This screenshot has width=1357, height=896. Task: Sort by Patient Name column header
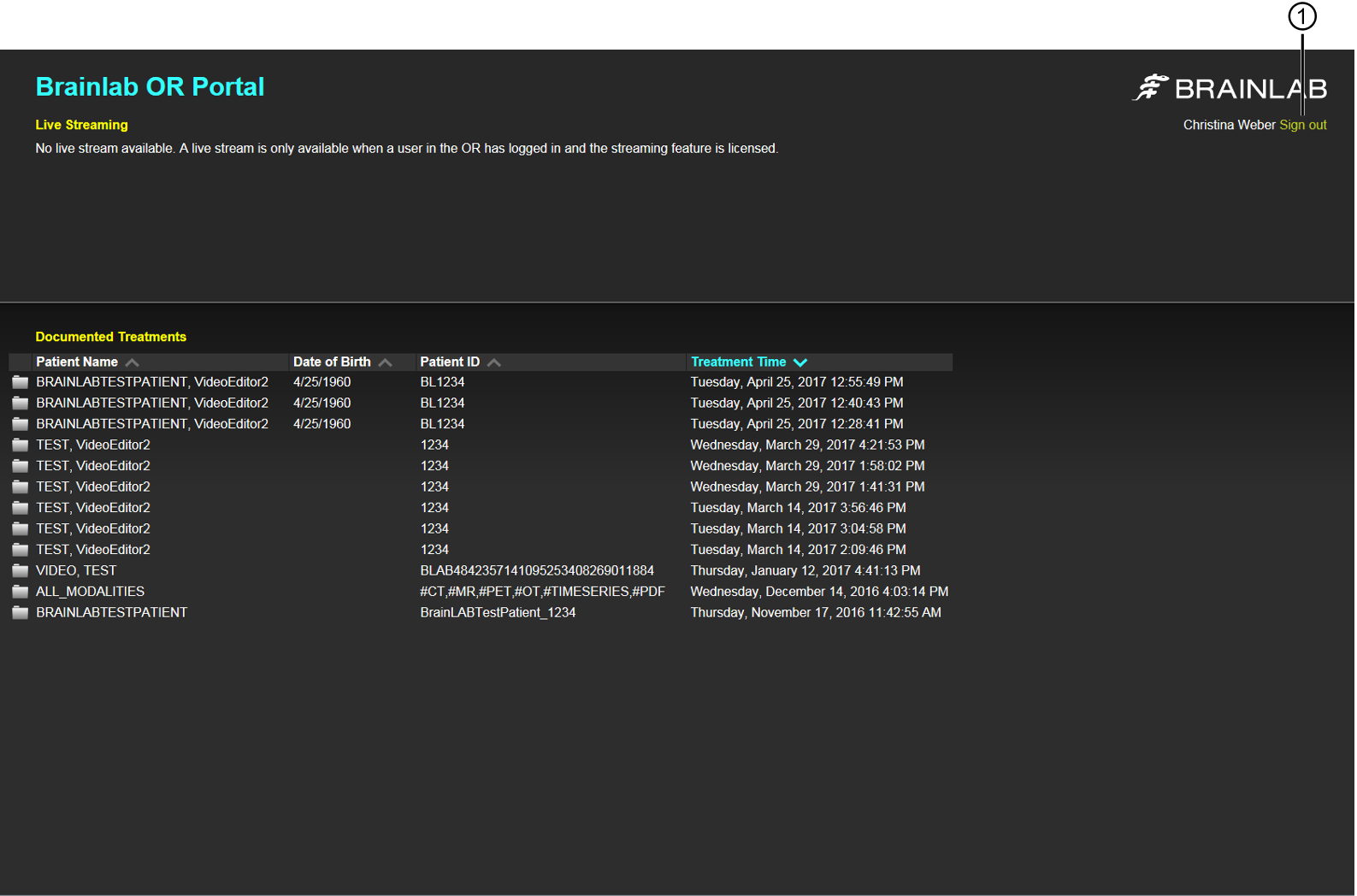coord(77,362)
